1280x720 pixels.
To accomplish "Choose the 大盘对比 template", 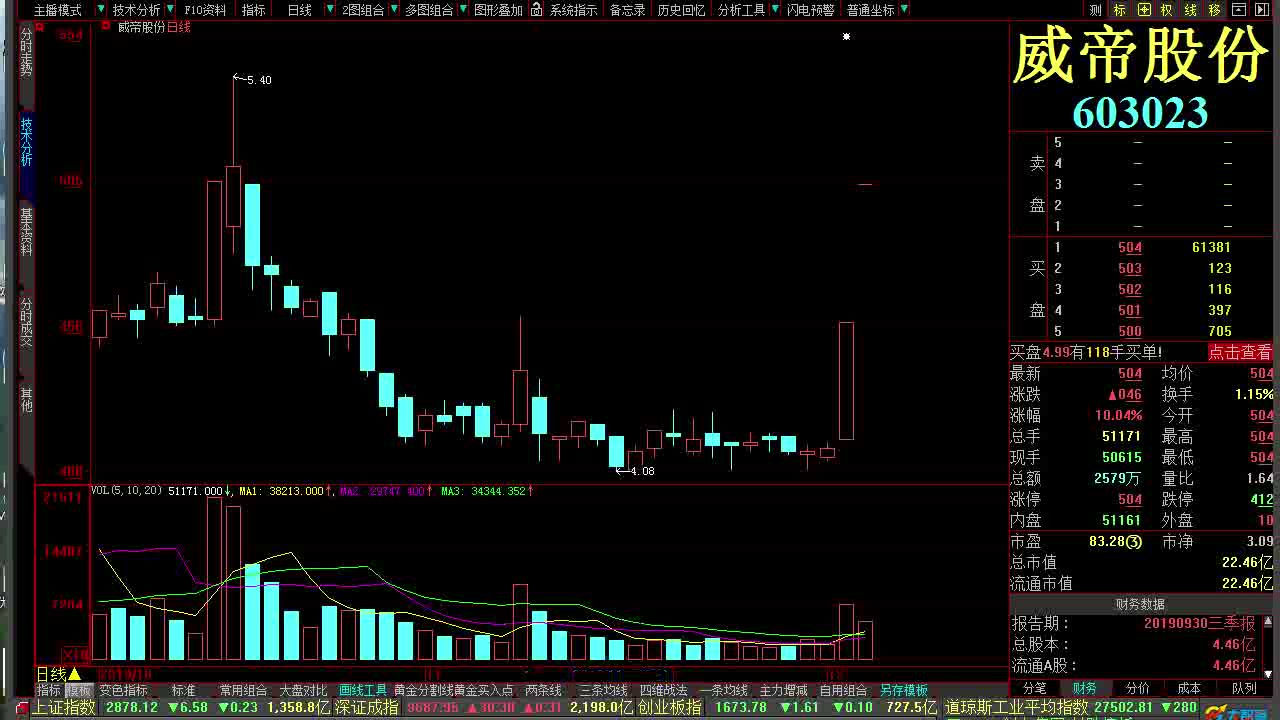I will coord(303,690).
